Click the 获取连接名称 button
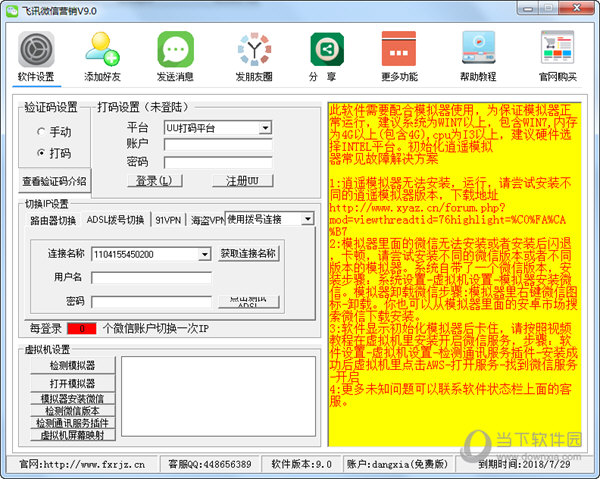This screenshot has height=479, width=600. tap(248, 254)
